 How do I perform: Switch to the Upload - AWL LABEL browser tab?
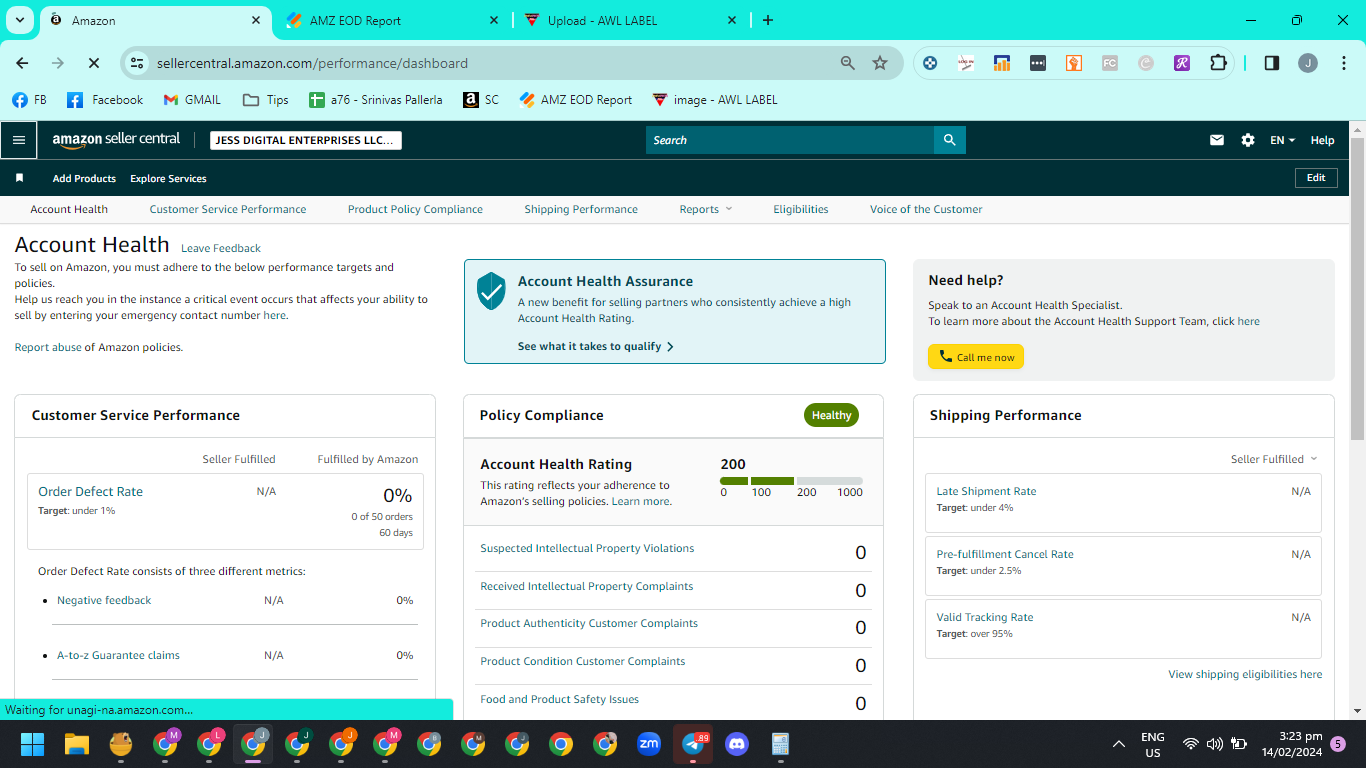pos(630,20)
